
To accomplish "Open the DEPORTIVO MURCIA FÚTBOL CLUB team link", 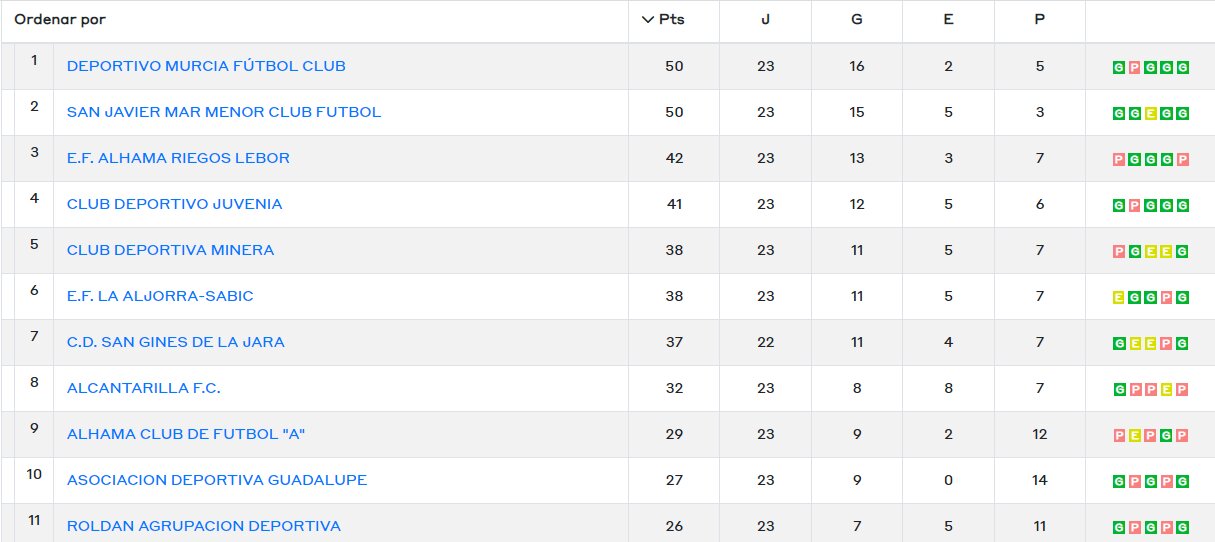I will coord(206,66).
